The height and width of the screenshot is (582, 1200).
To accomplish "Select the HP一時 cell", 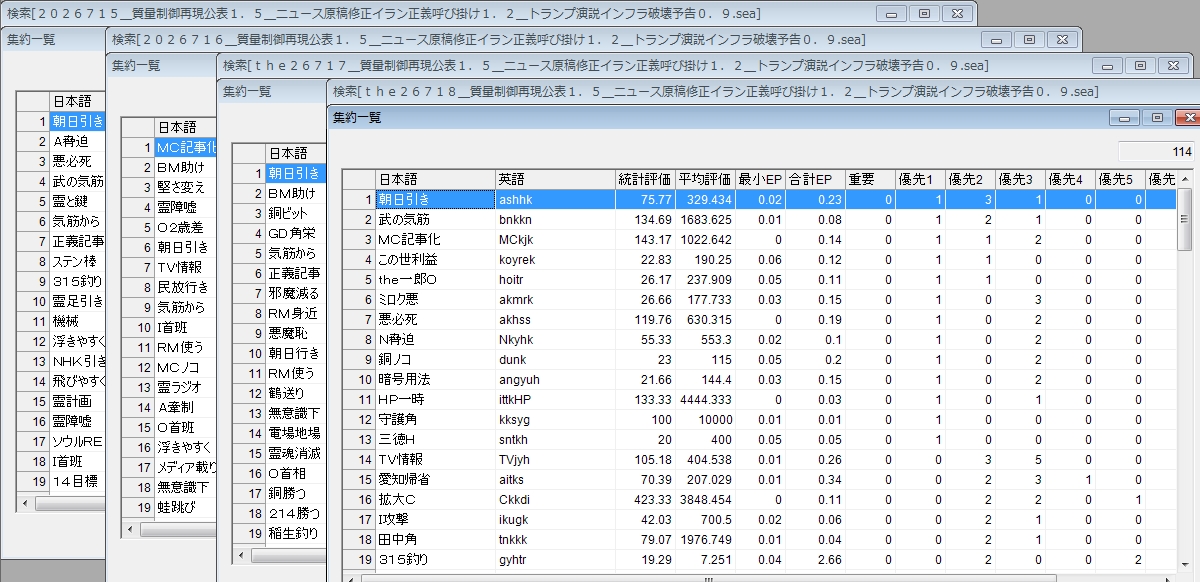I will (435, 399).
